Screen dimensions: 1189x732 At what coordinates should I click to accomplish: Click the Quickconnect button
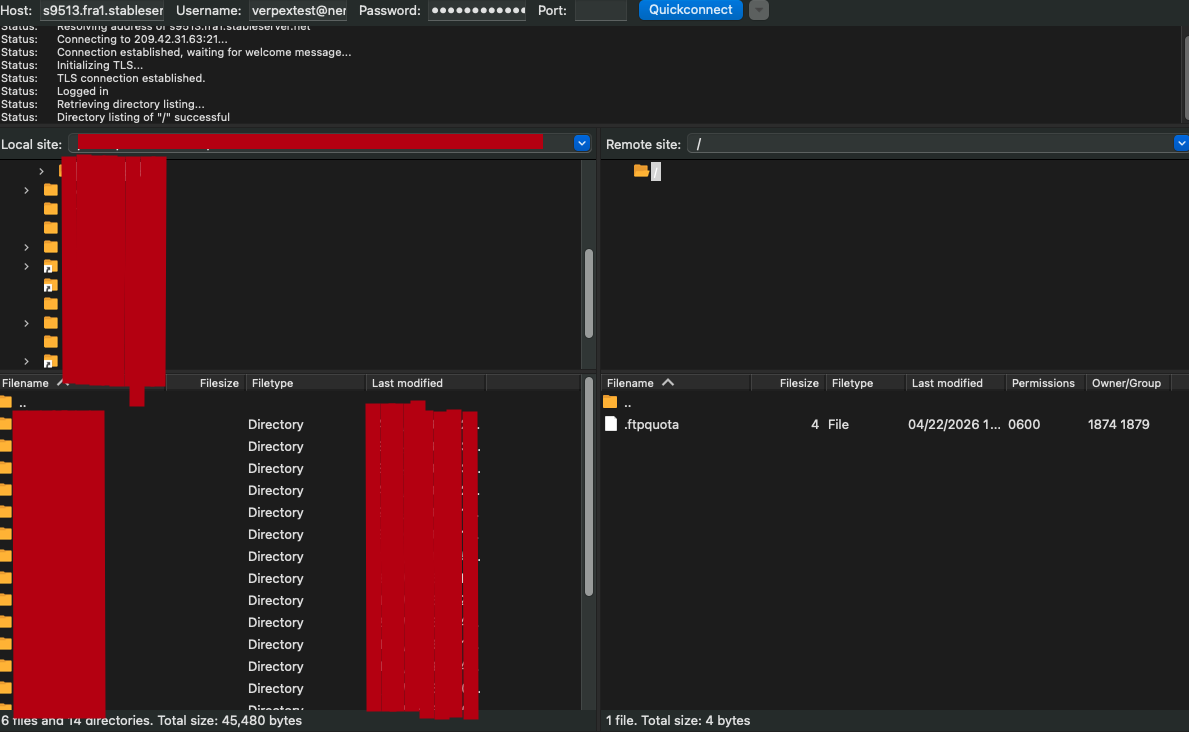(690, 10)
